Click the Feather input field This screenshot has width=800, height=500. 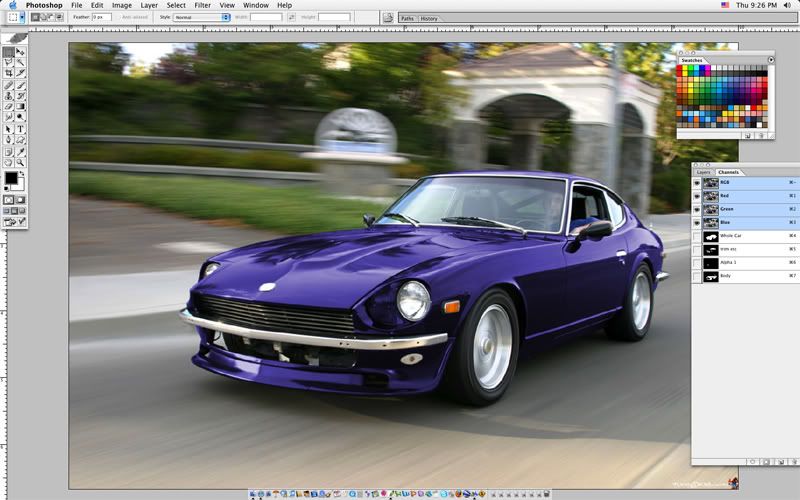tap(102, 17)
